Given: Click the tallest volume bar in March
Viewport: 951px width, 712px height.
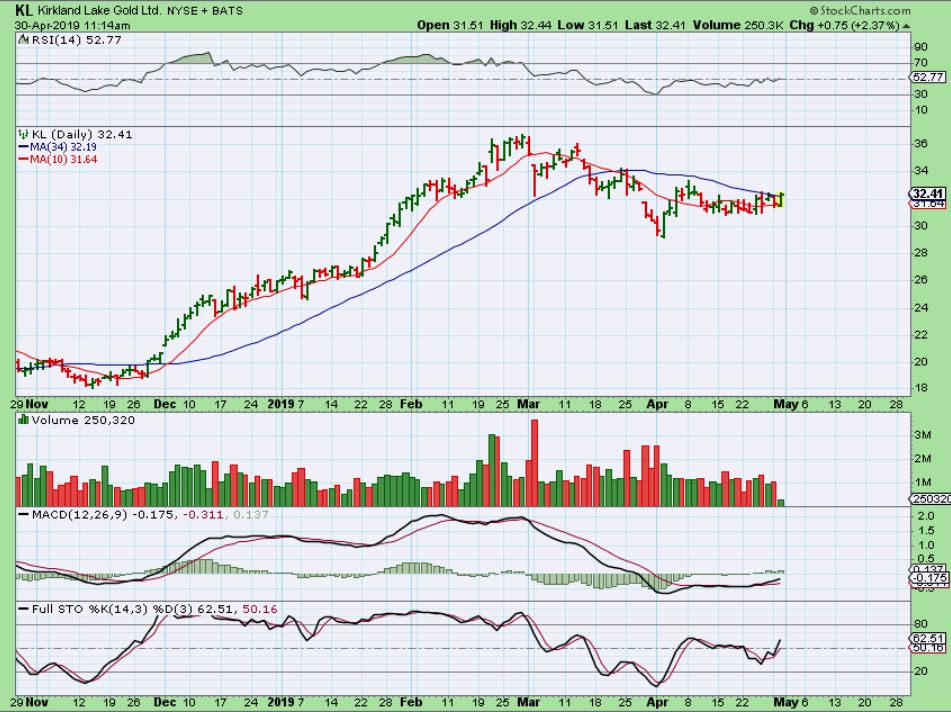Looking at the screenshot, I should [x=534, y=463].
